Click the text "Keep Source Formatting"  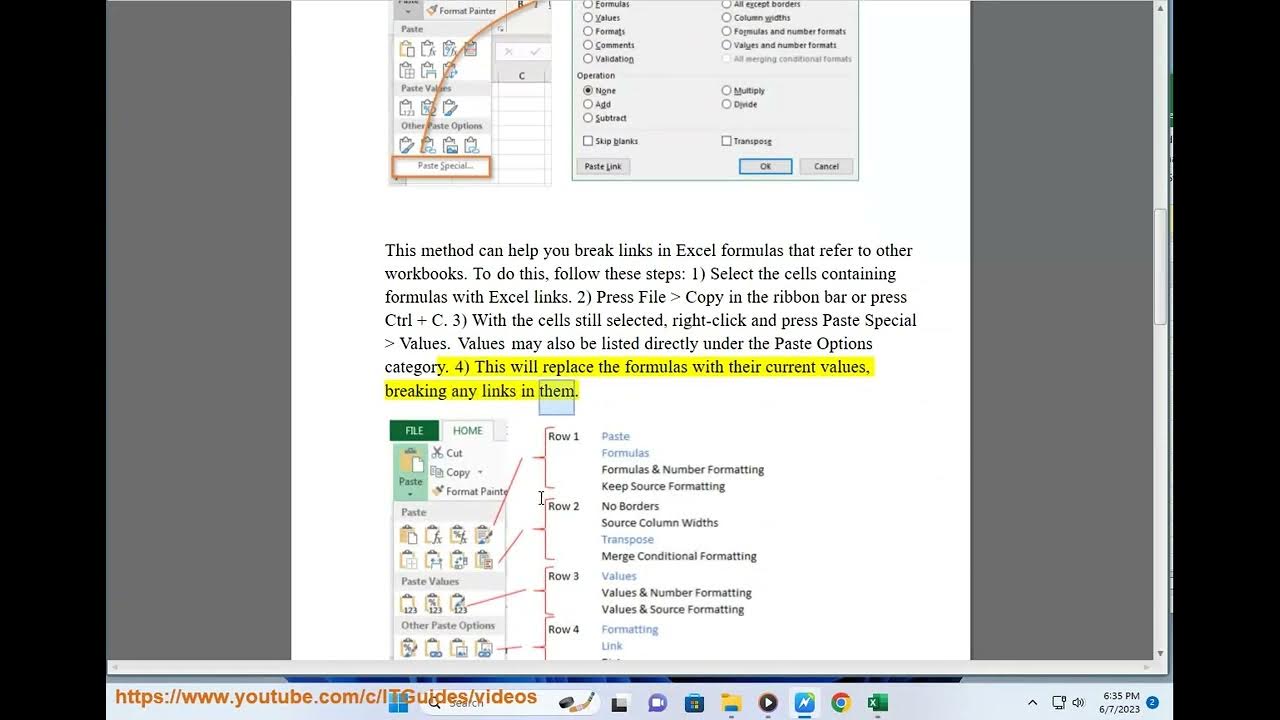tap(663, 487)
